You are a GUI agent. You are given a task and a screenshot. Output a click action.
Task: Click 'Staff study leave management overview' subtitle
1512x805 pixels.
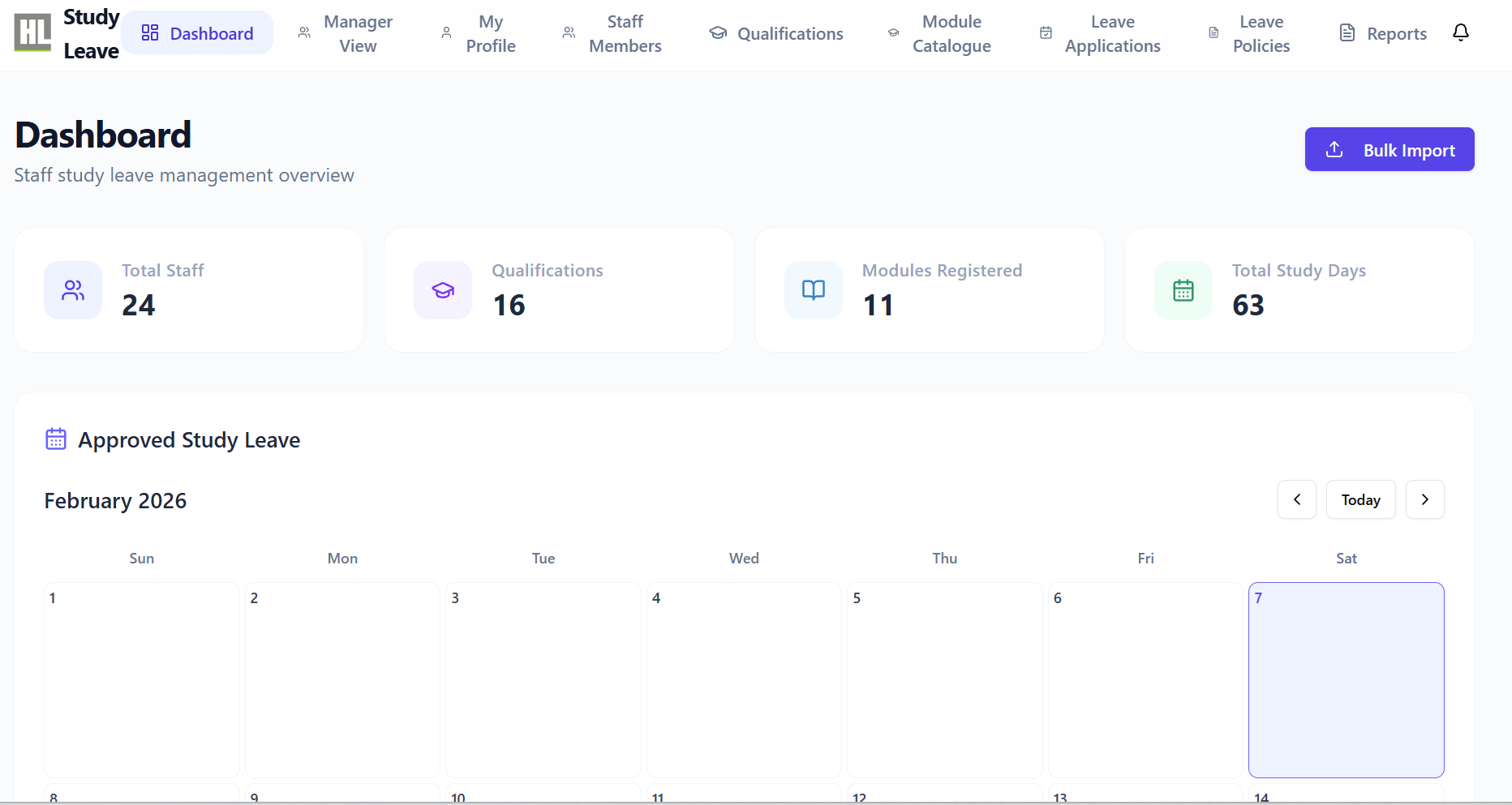click(x=184, y=176)
